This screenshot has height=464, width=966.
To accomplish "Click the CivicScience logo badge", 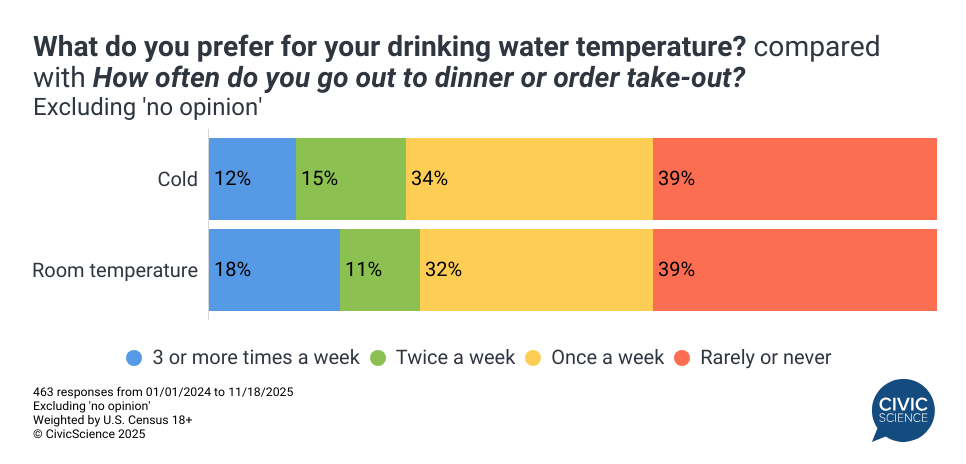I will pyautogui.click(x=903, y=409).
